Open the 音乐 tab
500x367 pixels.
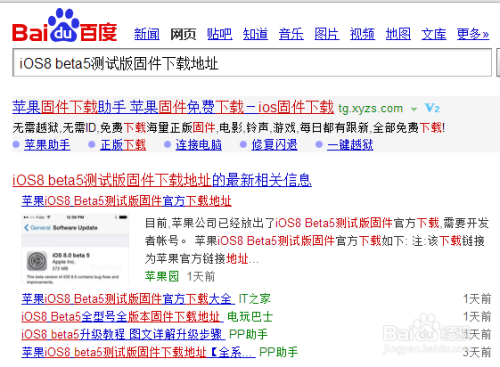[291, 34]
